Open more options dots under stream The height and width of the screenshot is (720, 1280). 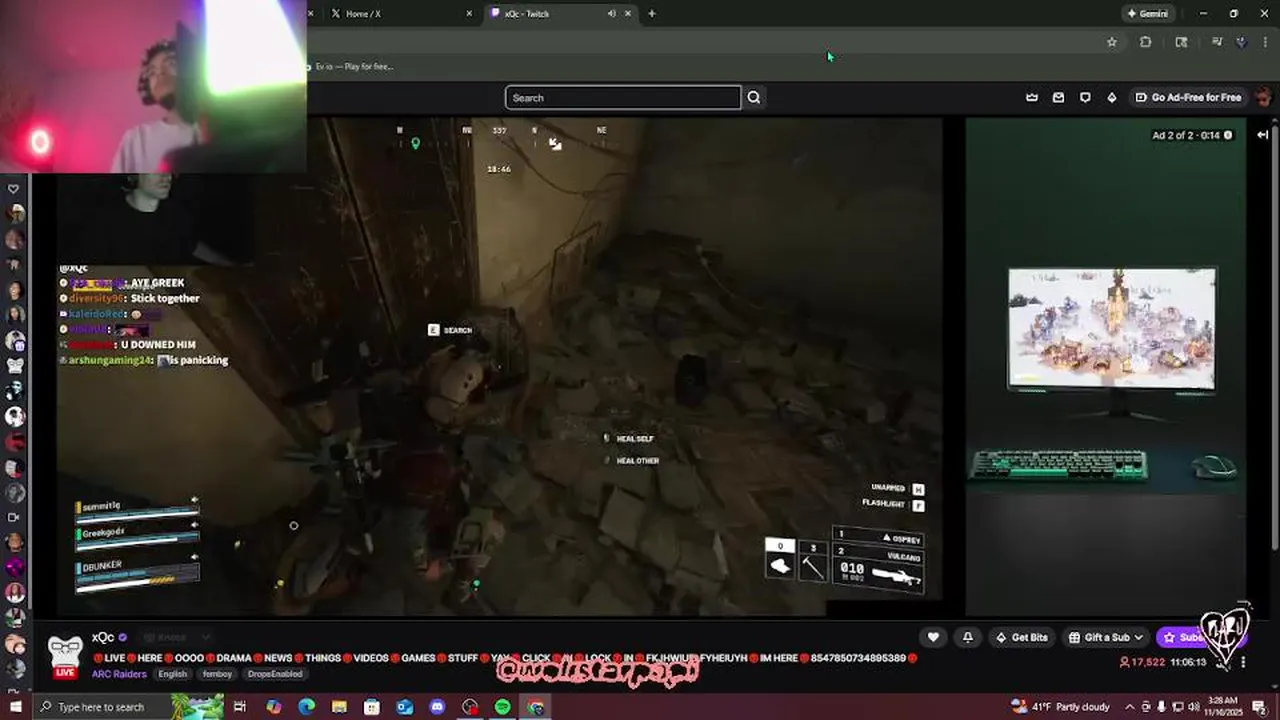coord(1243,662)
